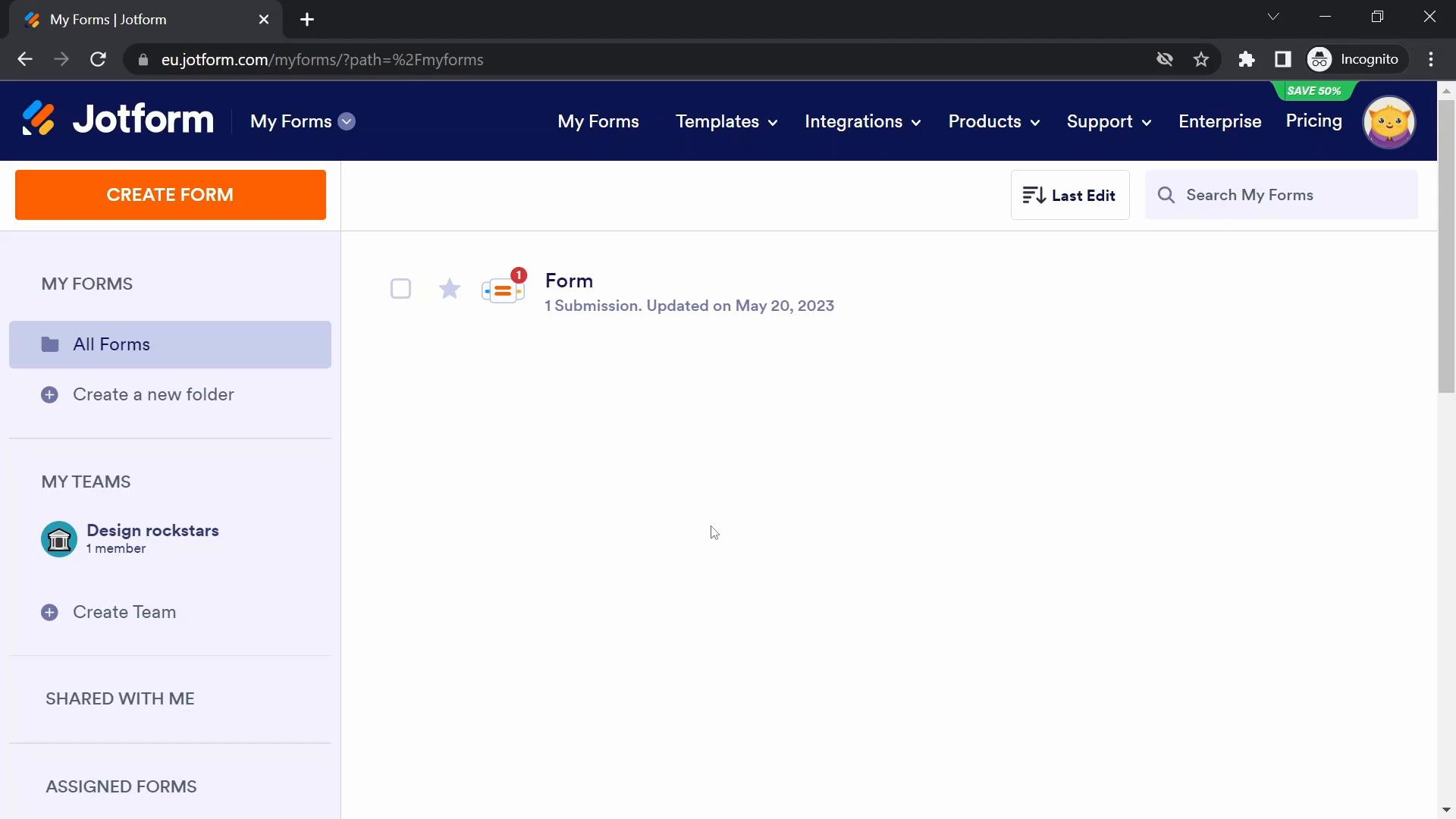Click the Create Team plus icon
1456x819 pixels.
point(49,612)
